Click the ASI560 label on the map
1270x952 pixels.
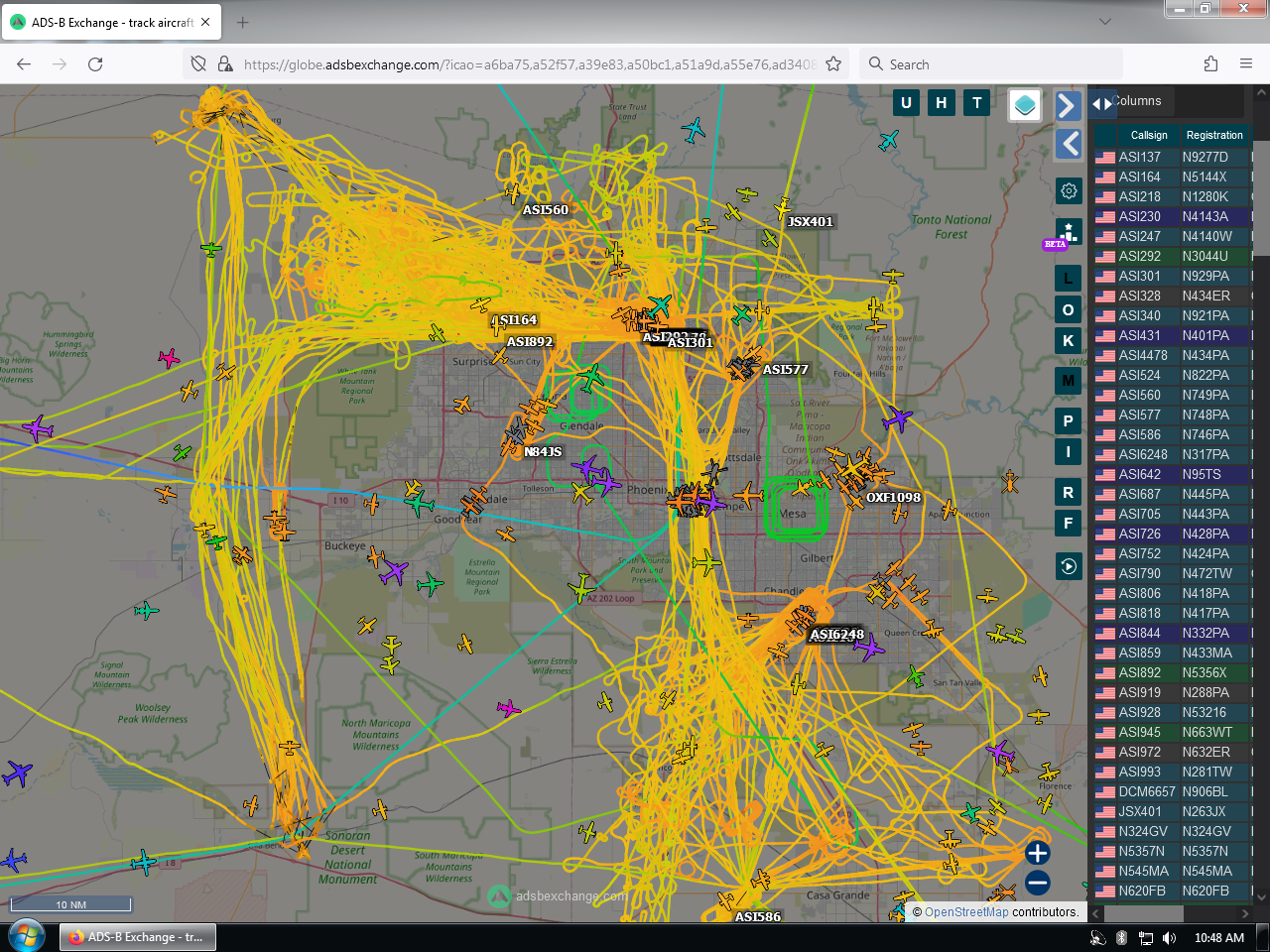pos(546,209)
